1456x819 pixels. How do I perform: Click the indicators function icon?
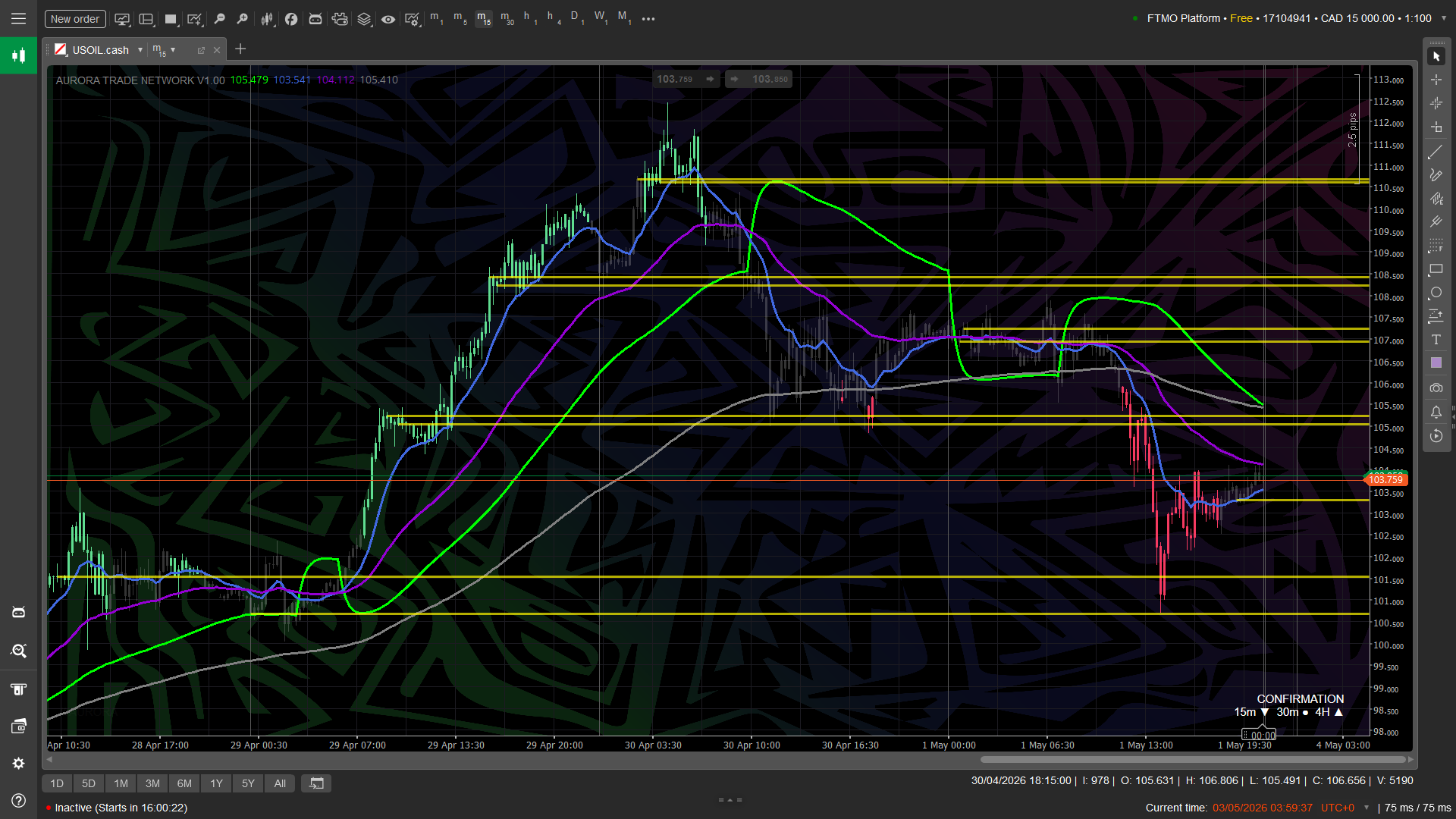(x=291, y=19)
